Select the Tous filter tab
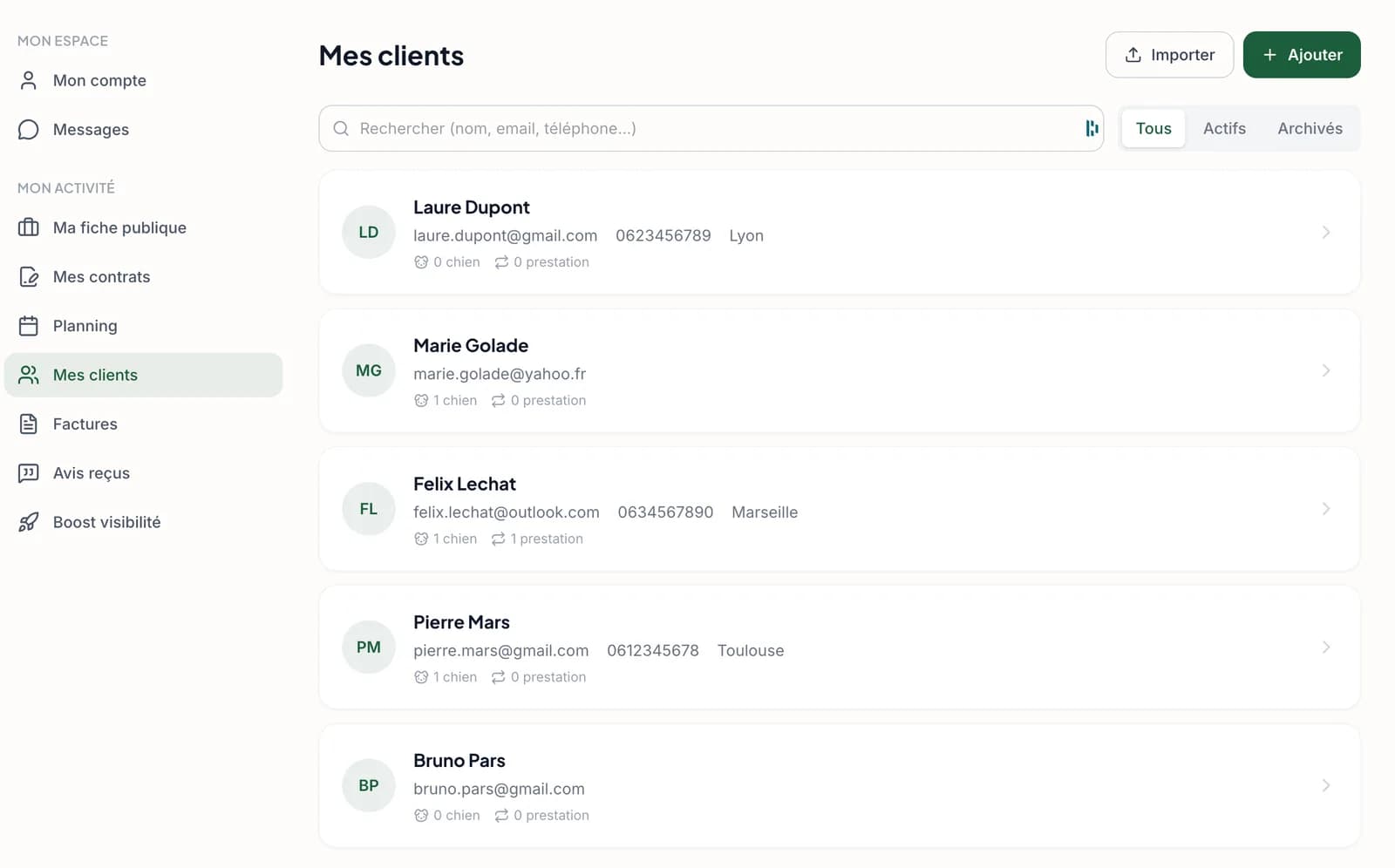Screen dimensions: 1395x868 1153,128
